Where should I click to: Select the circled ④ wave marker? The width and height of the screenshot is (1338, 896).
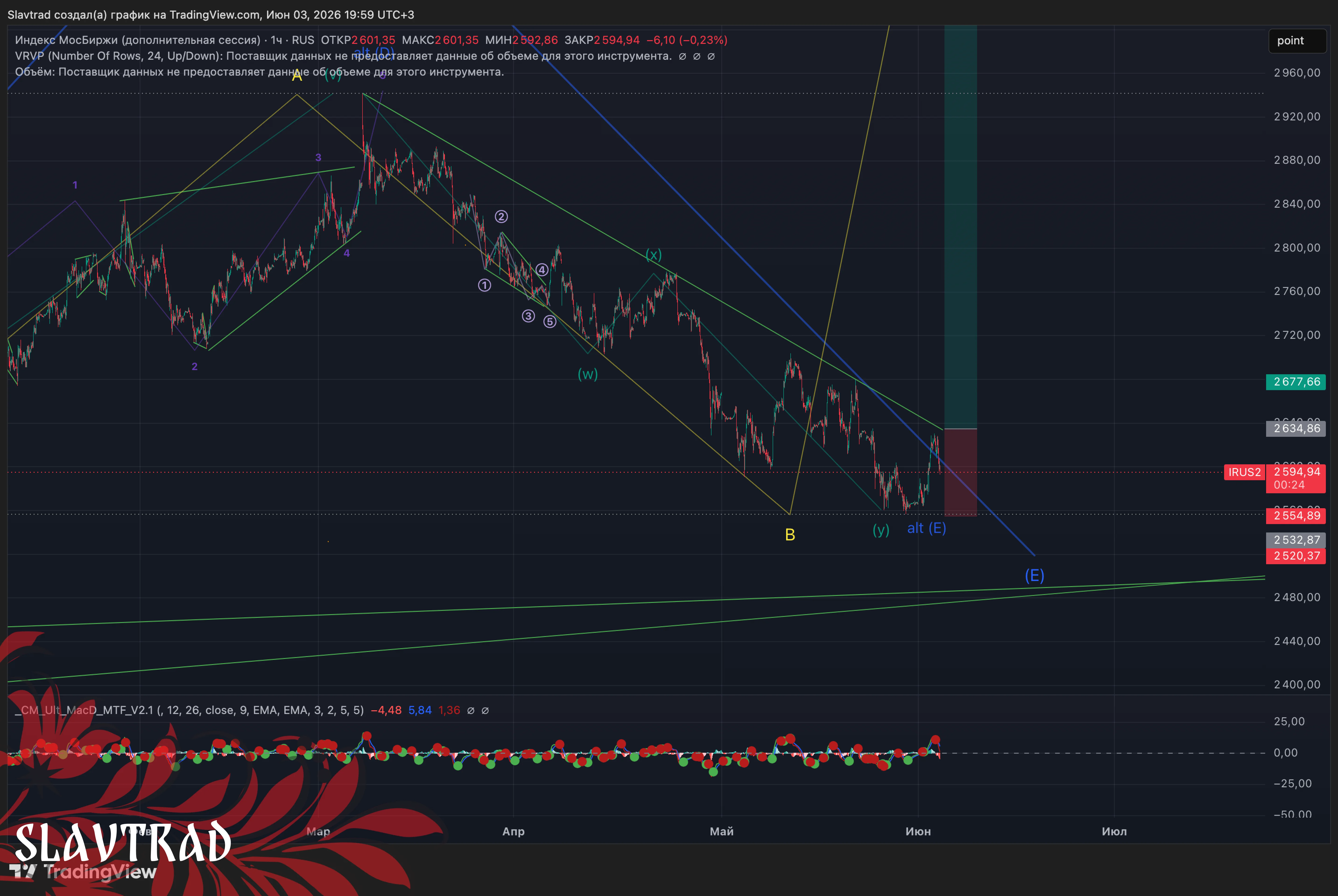coord(542,270)
